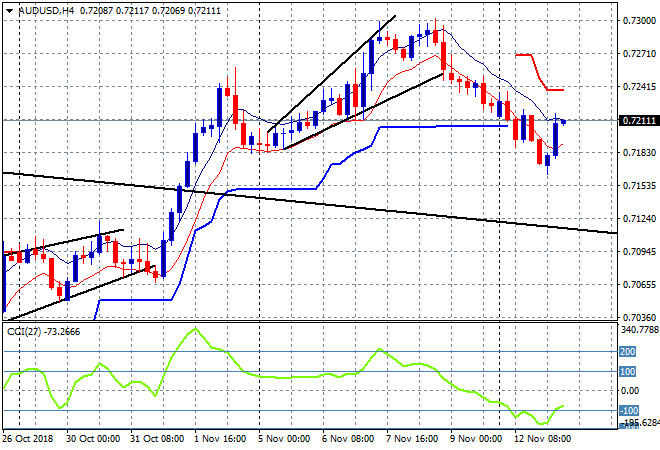Select the AUDUSD,H4 symbol title
The image size is (660, 450).
tap(43, 9)
